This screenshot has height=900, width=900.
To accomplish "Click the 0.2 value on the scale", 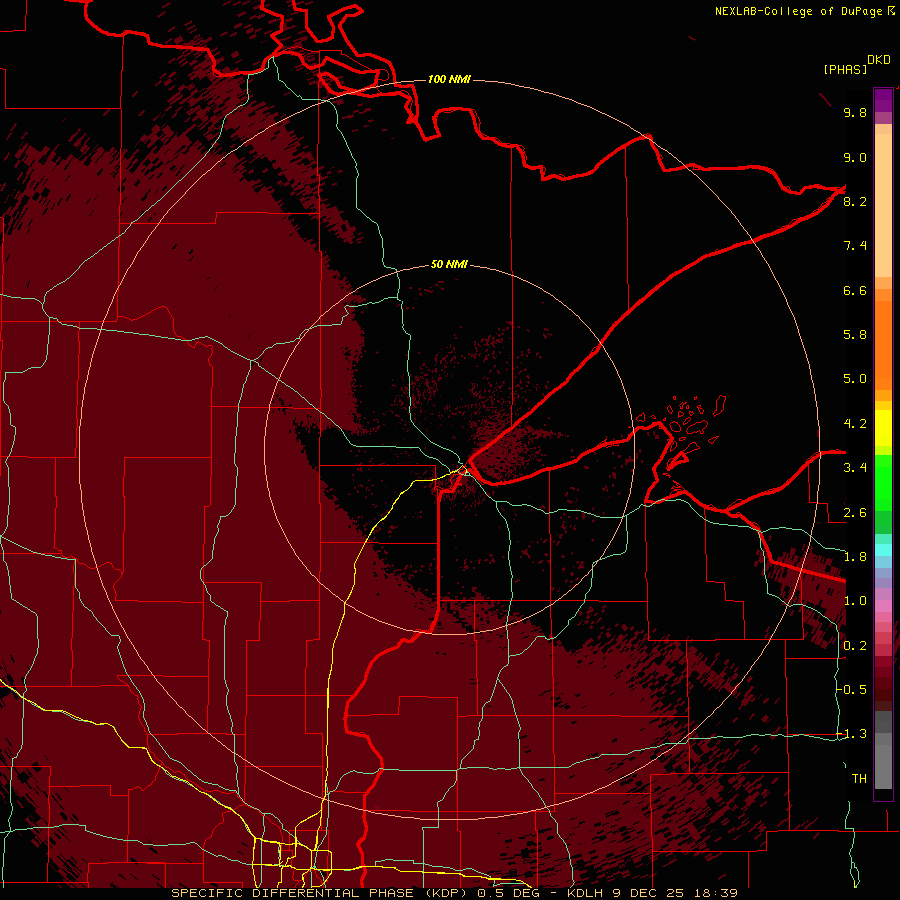I will coord(855,646).
